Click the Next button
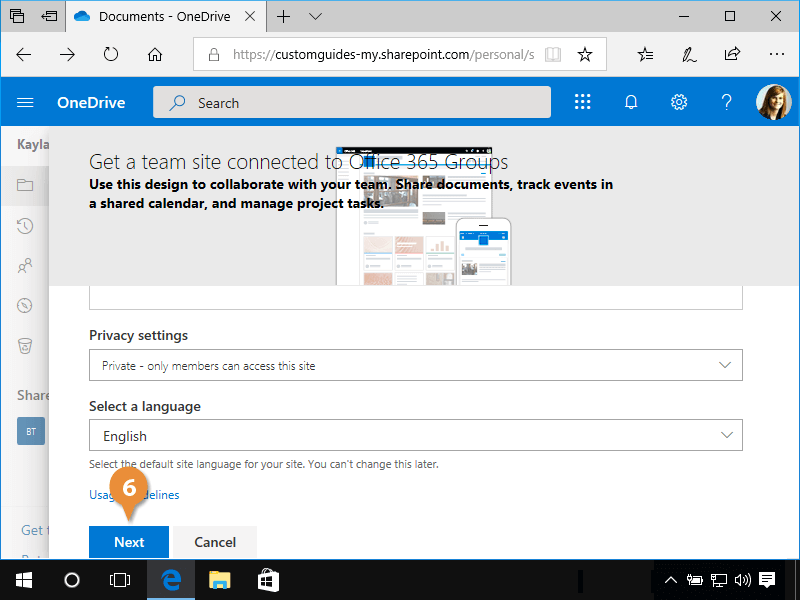Image resolution: width=800 pixels, height=600 pixels. (x=129, y=542)
